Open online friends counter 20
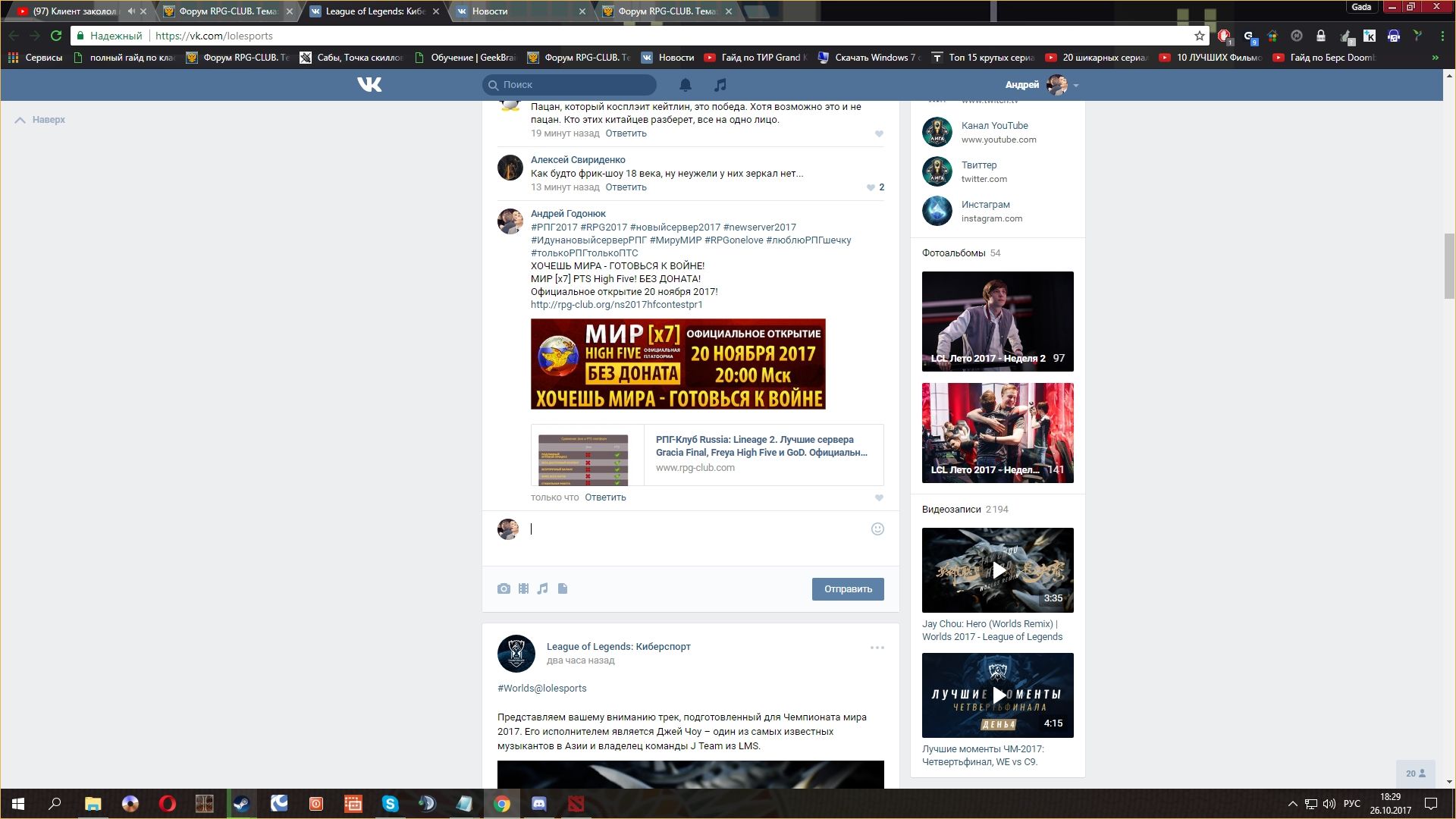1456x819 pixels. (1415, 773)
